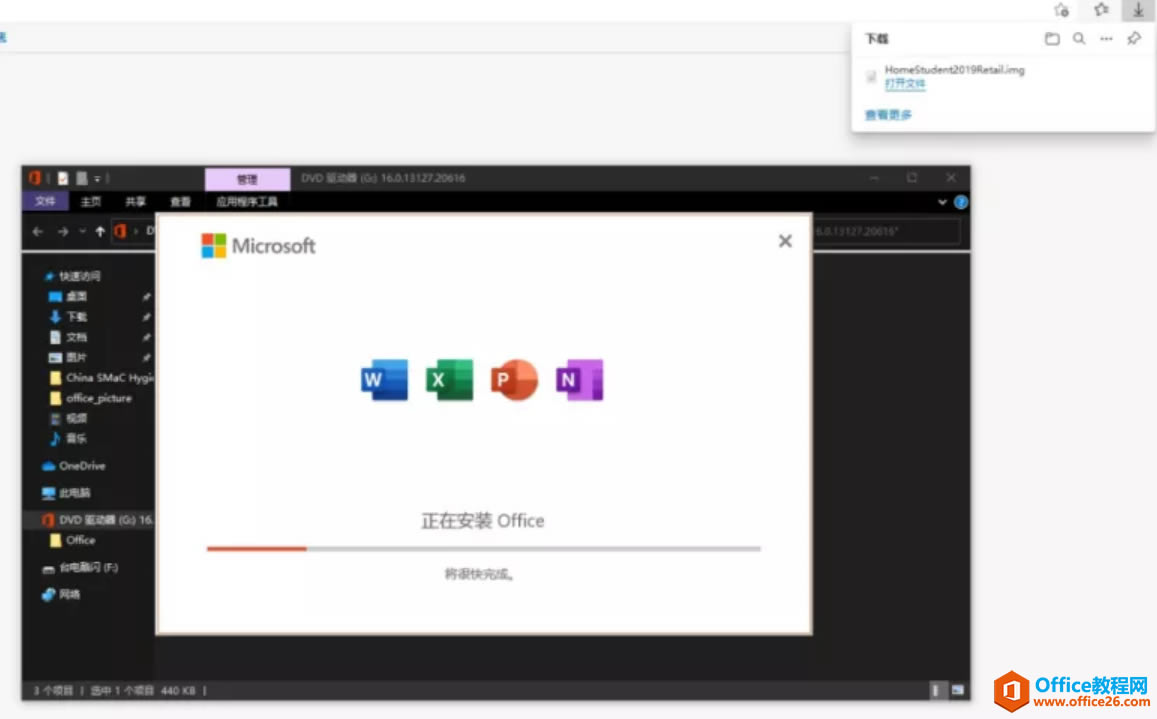1157x719 pixels.
Task: Unpin 桌面 using its pin icon
Action: click(x=146, y=297)
